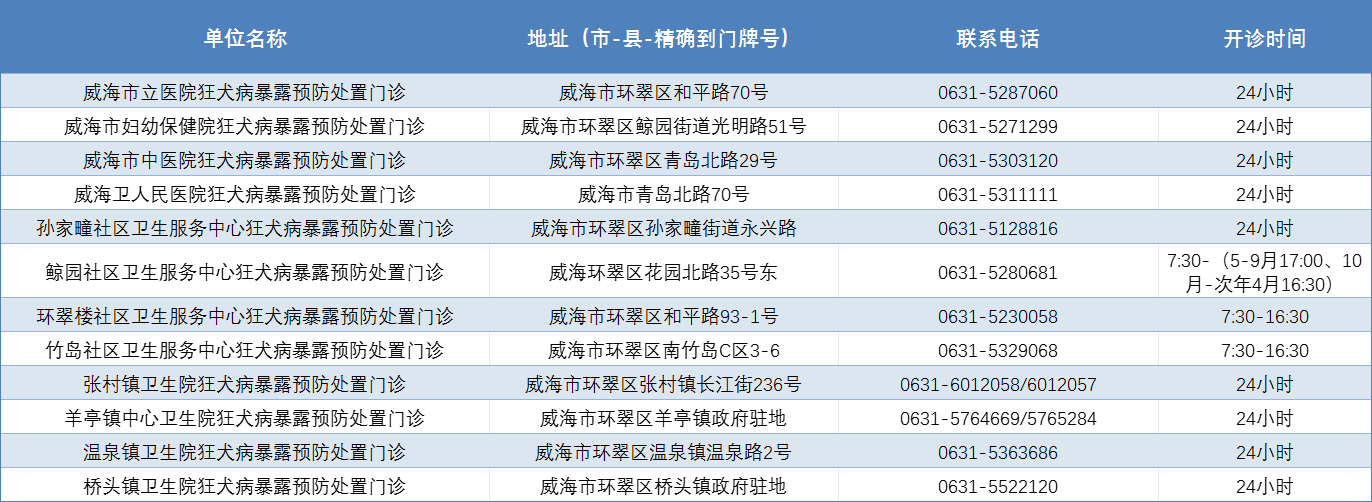Click the 地址 column header

(x=663, y=38)
